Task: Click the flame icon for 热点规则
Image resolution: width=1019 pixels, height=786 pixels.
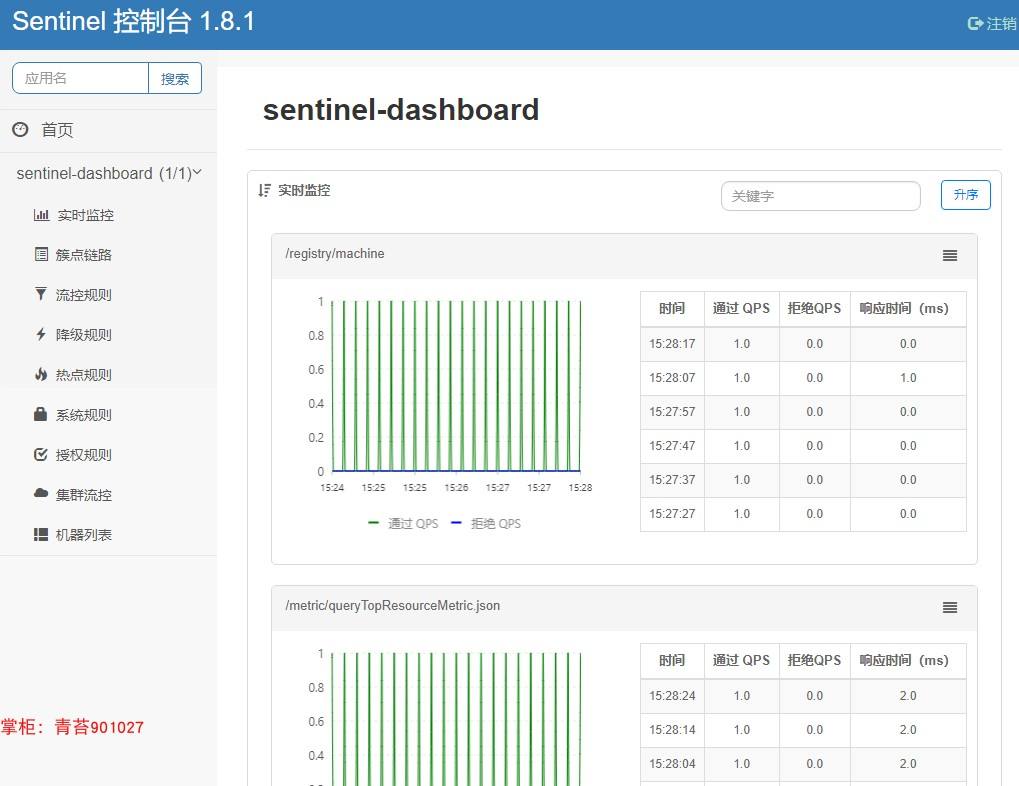Action: click(41, 374)
